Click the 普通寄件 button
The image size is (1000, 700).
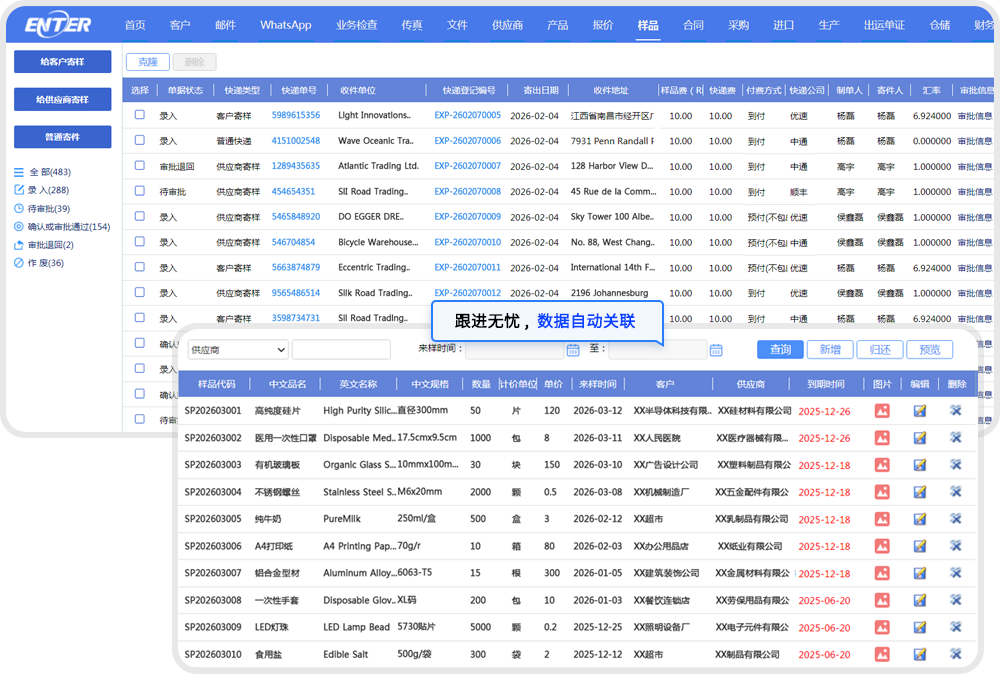[62, 137]
